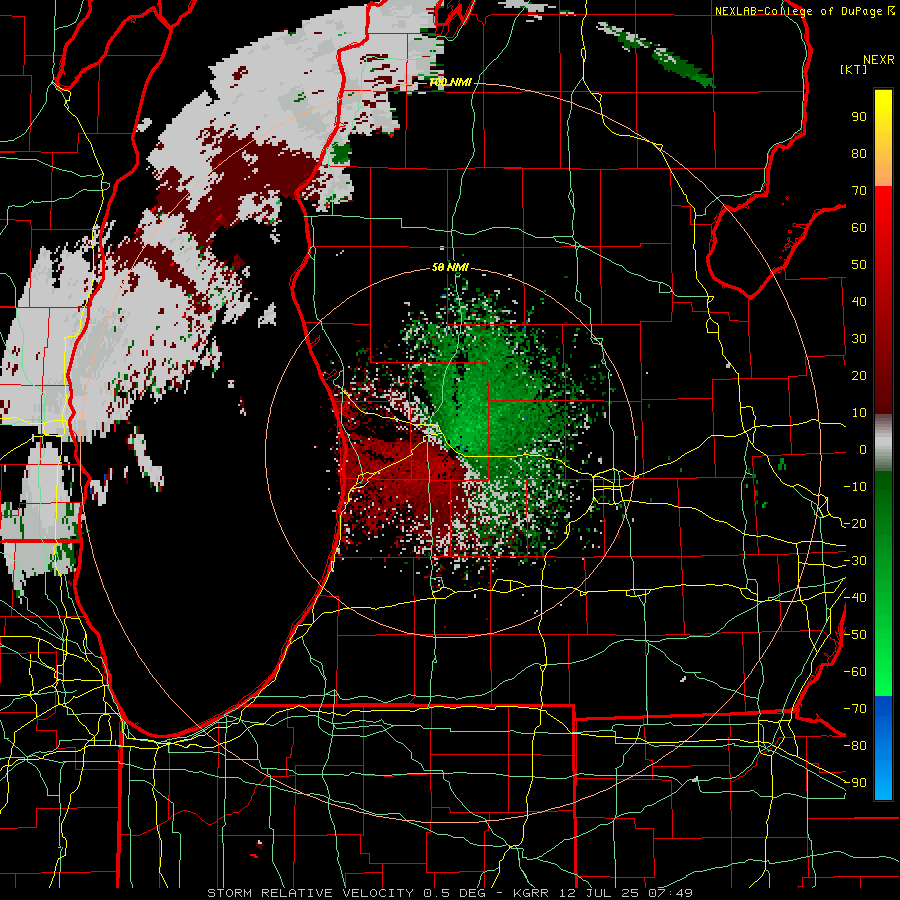Screen dimensions: 900x900
Task: Click the -70 scale value
Action: pyautogui.click(x=855, y=709)
